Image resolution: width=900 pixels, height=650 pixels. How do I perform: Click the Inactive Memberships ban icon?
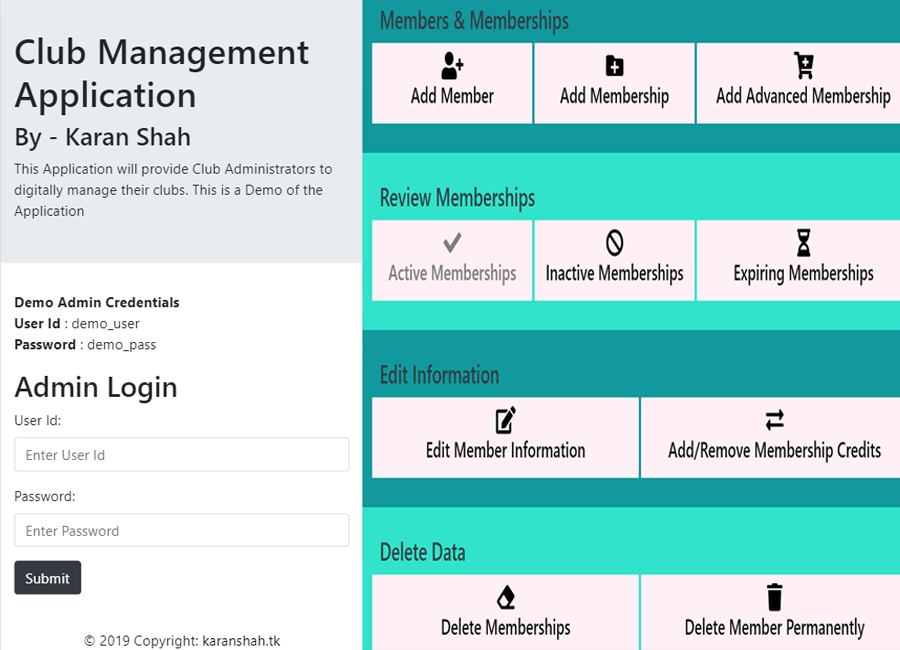click(x=614, y=241)
